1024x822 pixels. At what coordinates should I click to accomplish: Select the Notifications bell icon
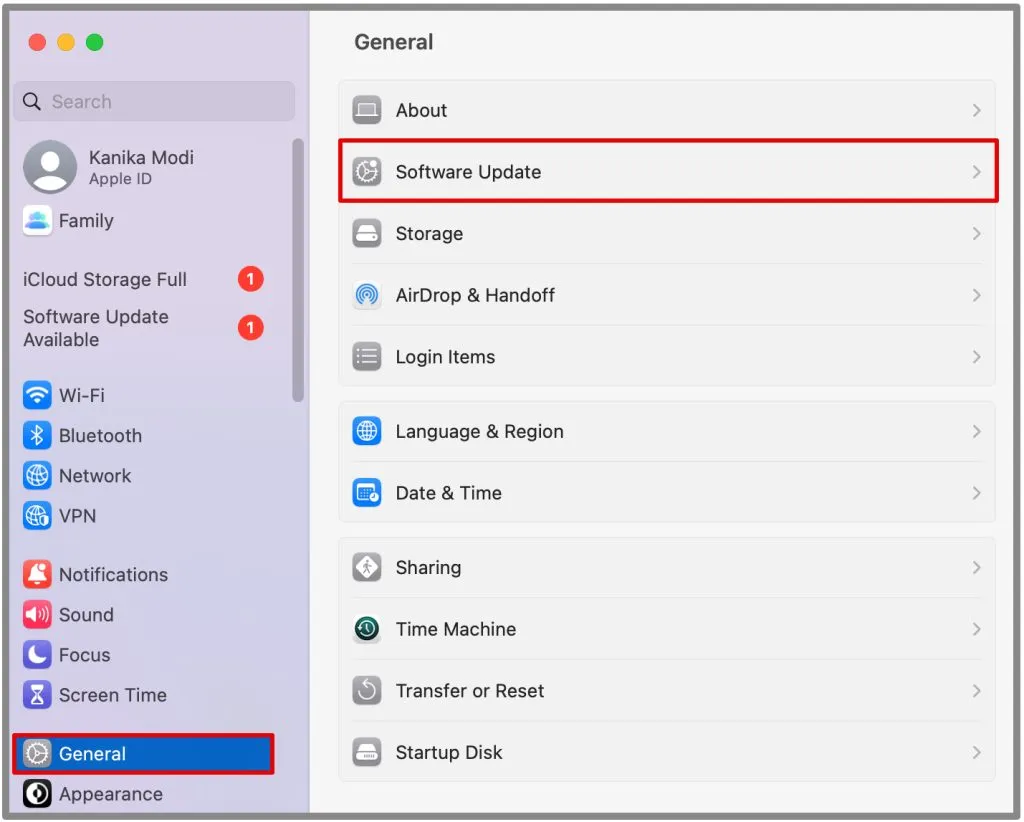(x=37, y=575)
